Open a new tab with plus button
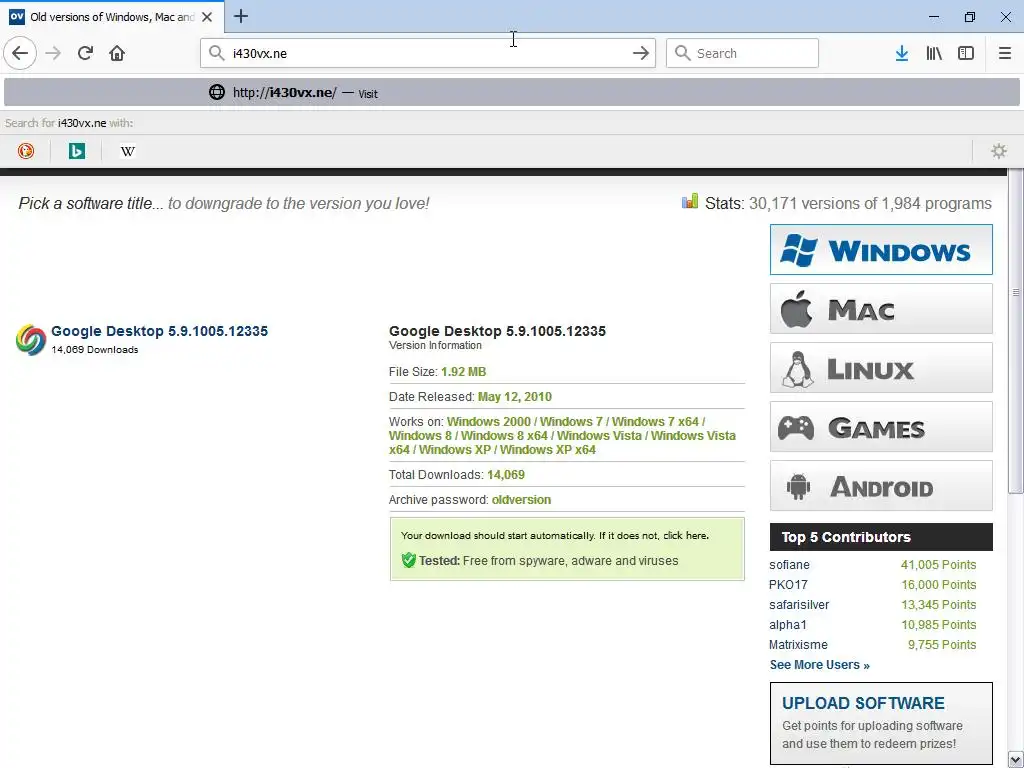The height and width of the screenshot is (768, 1024). pos(241,16)
